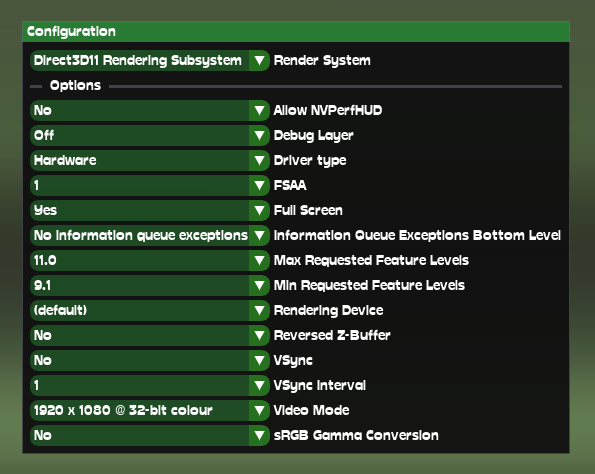Click the 'Options' section heading
The image size is (595, 474).
click(x=75, y=86)
